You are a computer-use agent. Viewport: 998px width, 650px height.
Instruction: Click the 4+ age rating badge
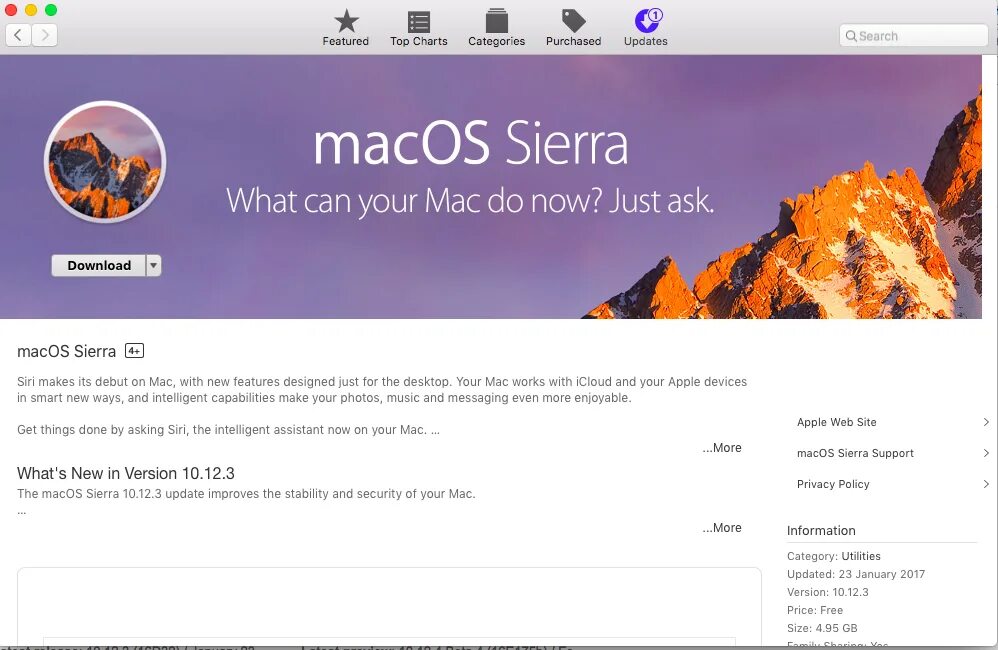point(134,351)
